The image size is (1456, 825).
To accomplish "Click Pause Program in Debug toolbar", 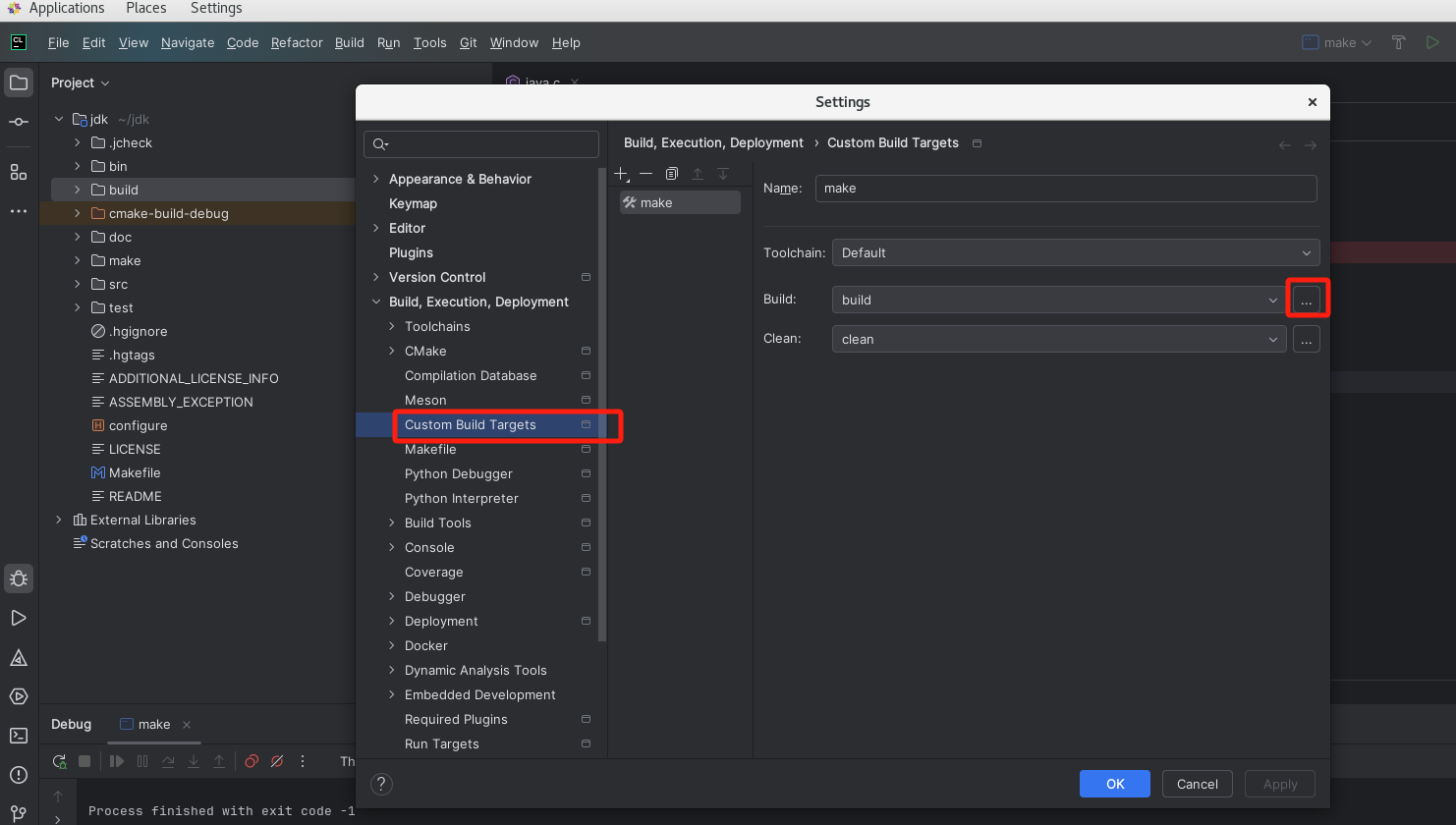I will click(142, 761).
